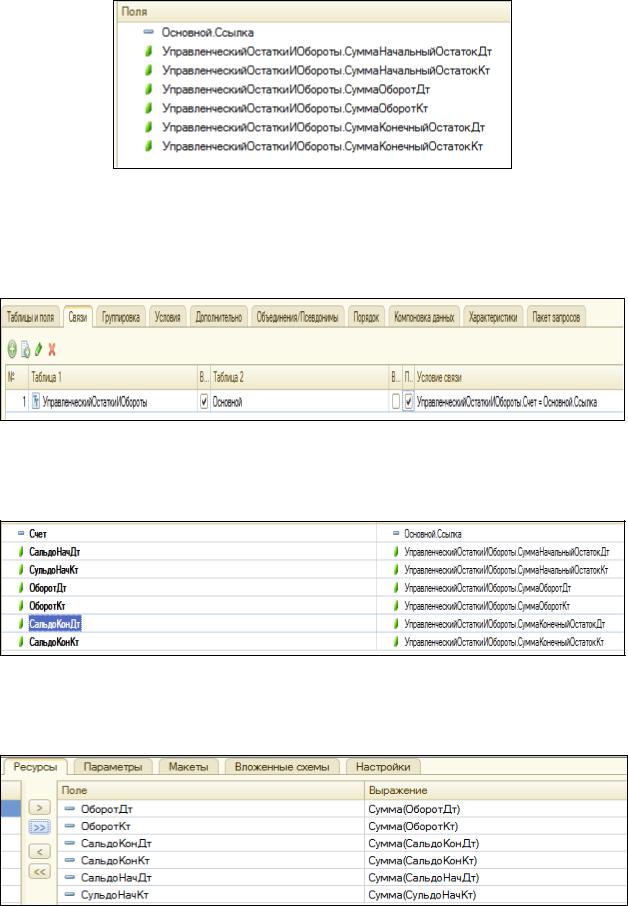628x906 pixels.
Task: Select Основной.Ссылка text in top Поля list
Action: 207,33
